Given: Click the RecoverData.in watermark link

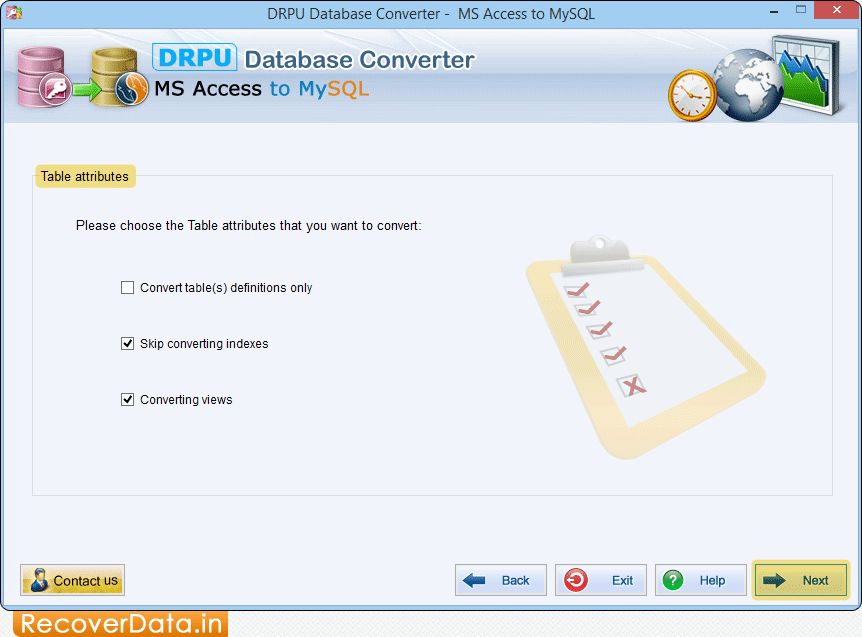Looking at the screenshot, I should 114,624.
